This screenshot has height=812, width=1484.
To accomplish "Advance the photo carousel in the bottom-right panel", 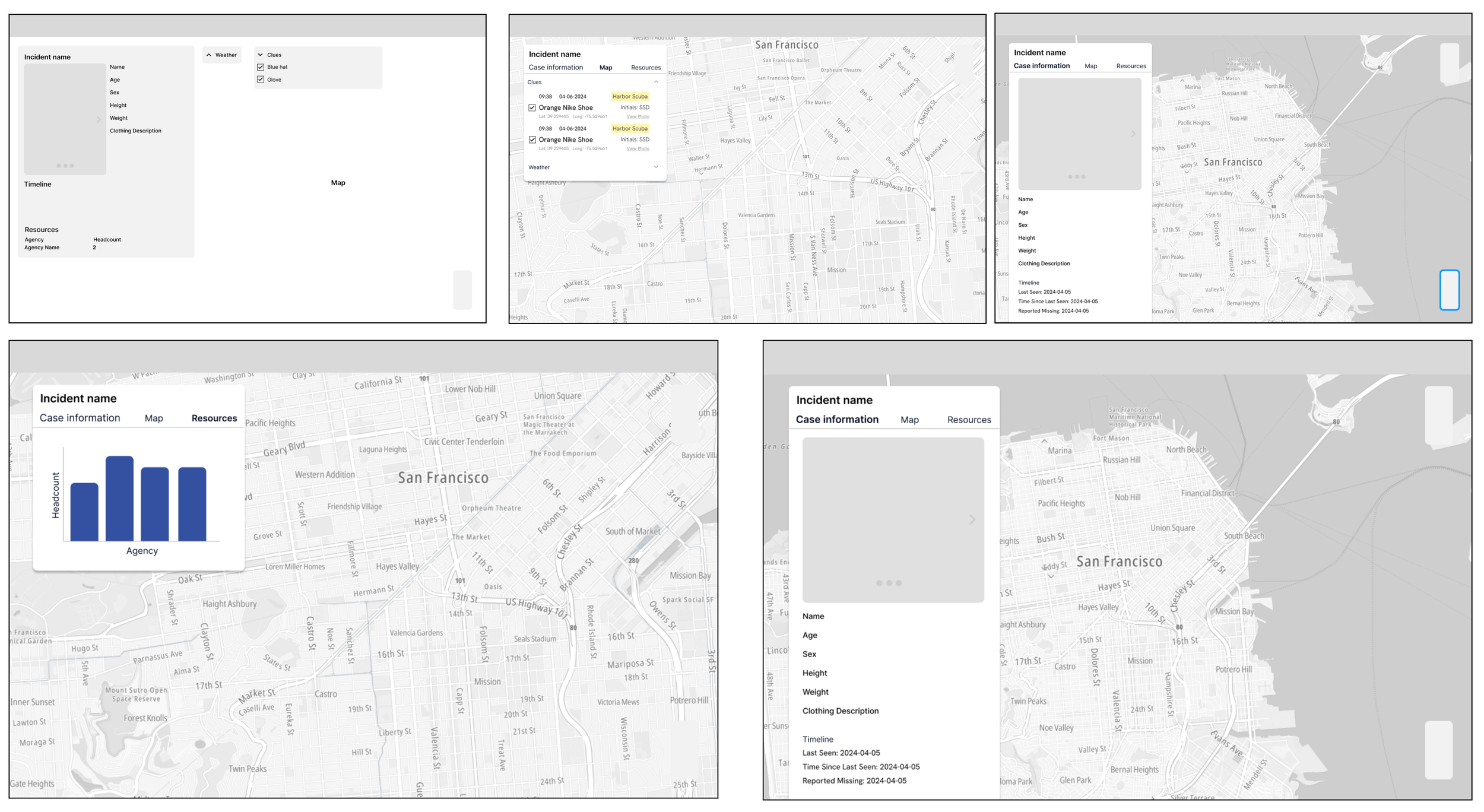I will point(972,519).
